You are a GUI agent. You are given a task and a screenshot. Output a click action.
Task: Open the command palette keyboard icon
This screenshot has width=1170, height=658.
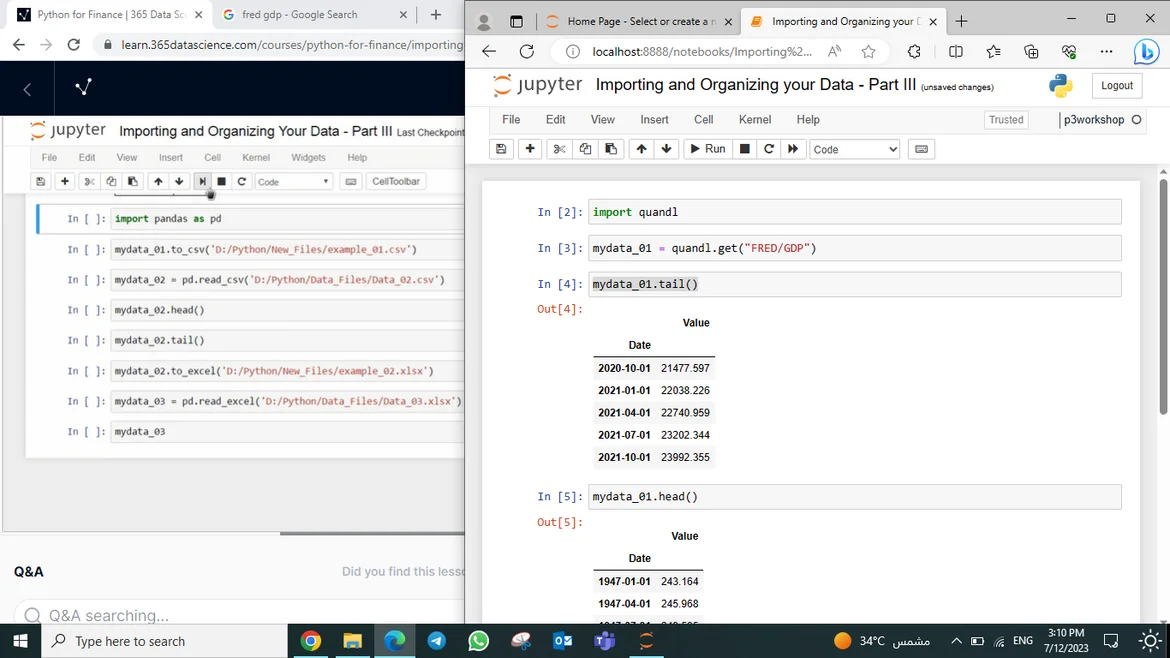(921, 149)
